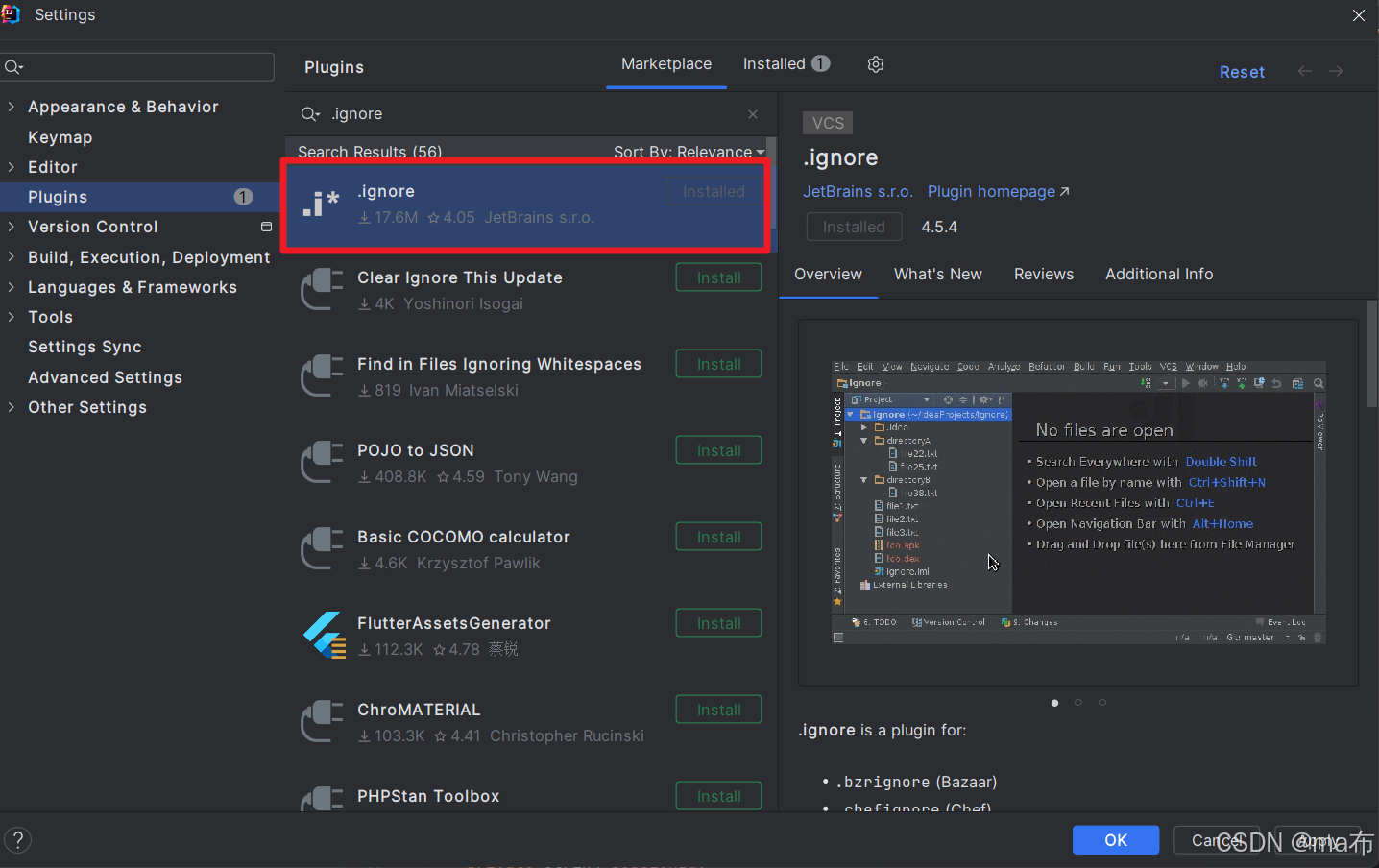Image resolution: width=1379 pixels, height=868 pixels.
Task: Select Keymap in settings tree
Action: coord(60,137)
